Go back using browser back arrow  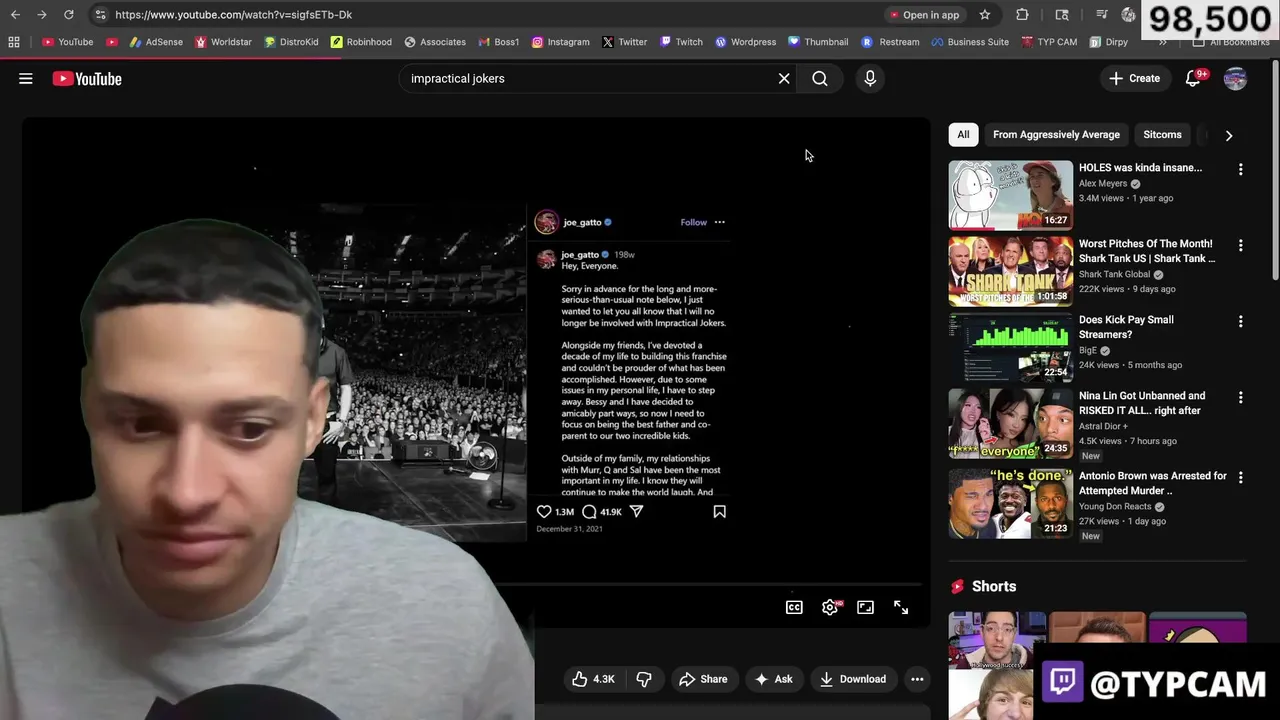click(x=15, y=14)
